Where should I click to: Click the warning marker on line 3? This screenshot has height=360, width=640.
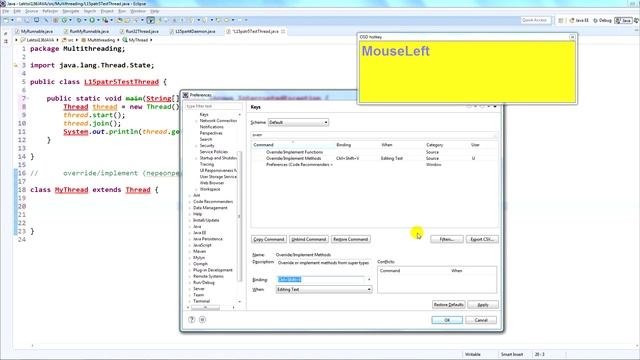pyautogui.click(x=16, y=65)
